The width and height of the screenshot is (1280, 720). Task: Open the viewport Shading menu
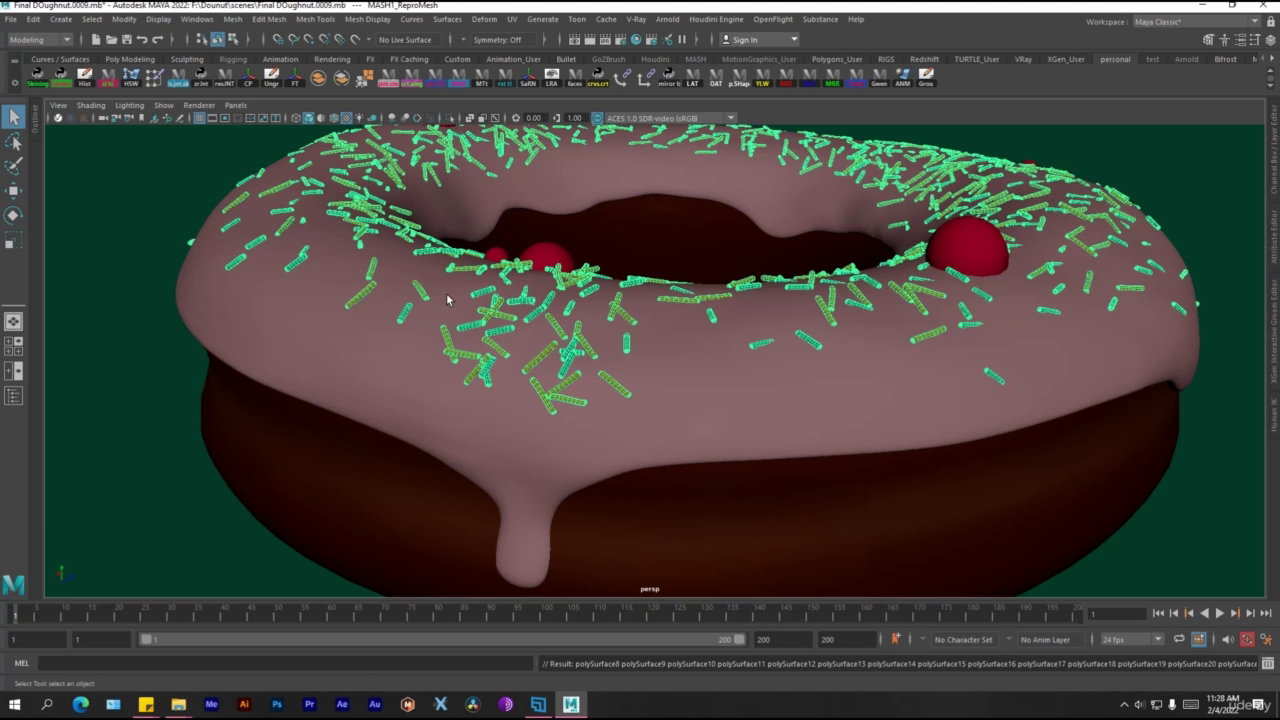point(91,105)
